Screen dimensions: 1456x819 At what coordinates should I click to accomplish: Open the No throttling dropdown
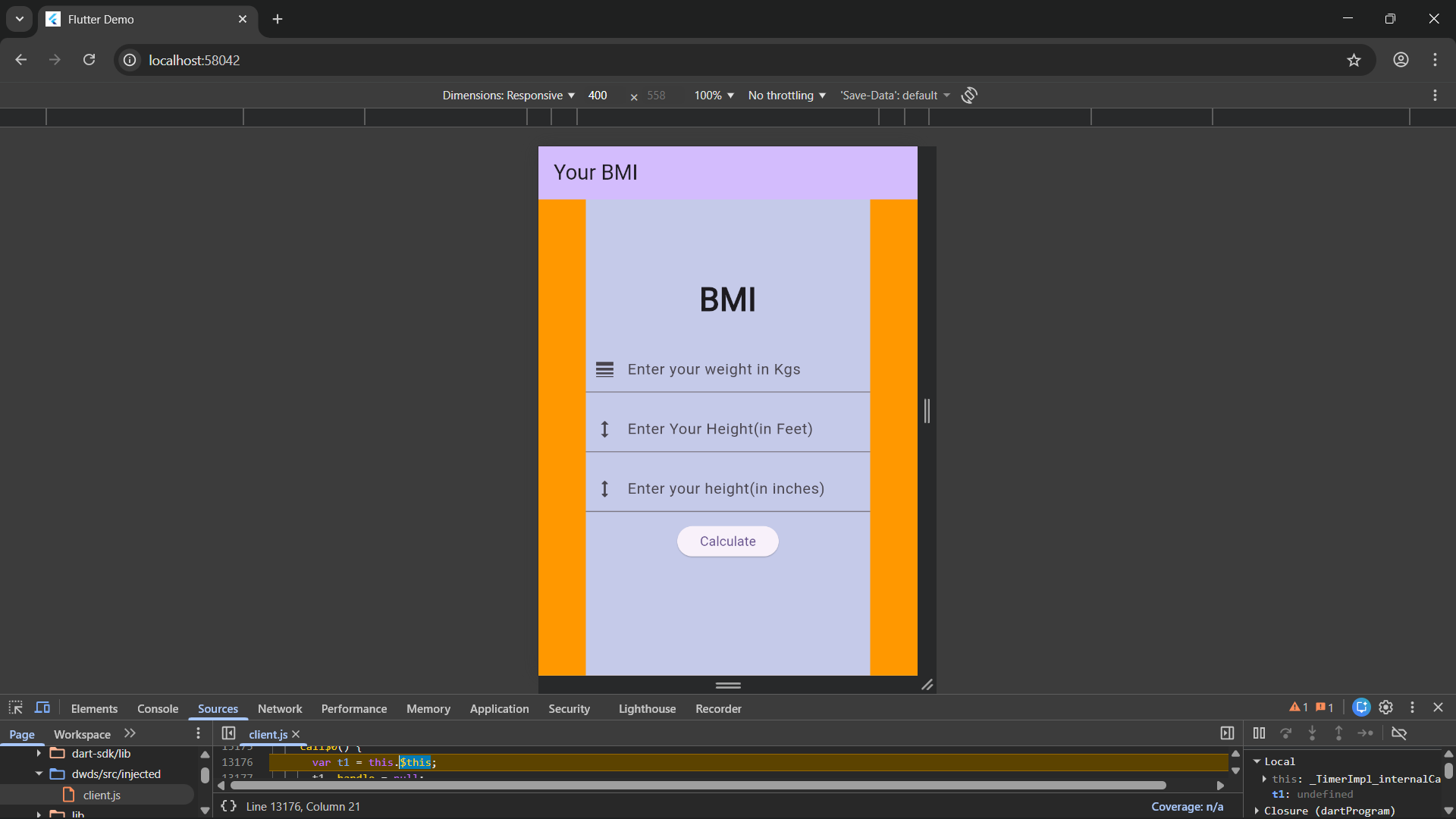(786, 96)
